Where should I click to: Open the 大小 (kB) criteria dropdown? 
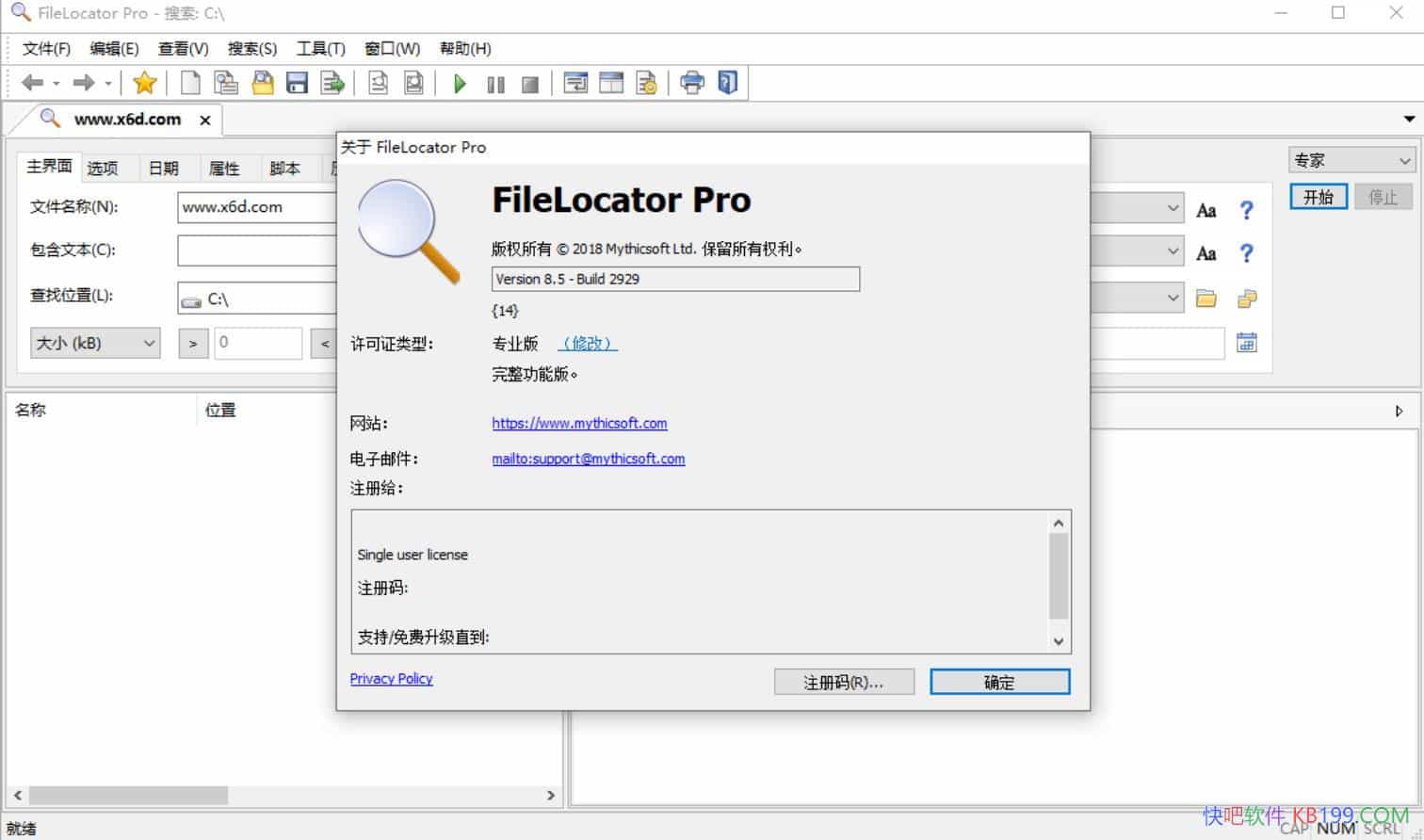coord(146,343)
